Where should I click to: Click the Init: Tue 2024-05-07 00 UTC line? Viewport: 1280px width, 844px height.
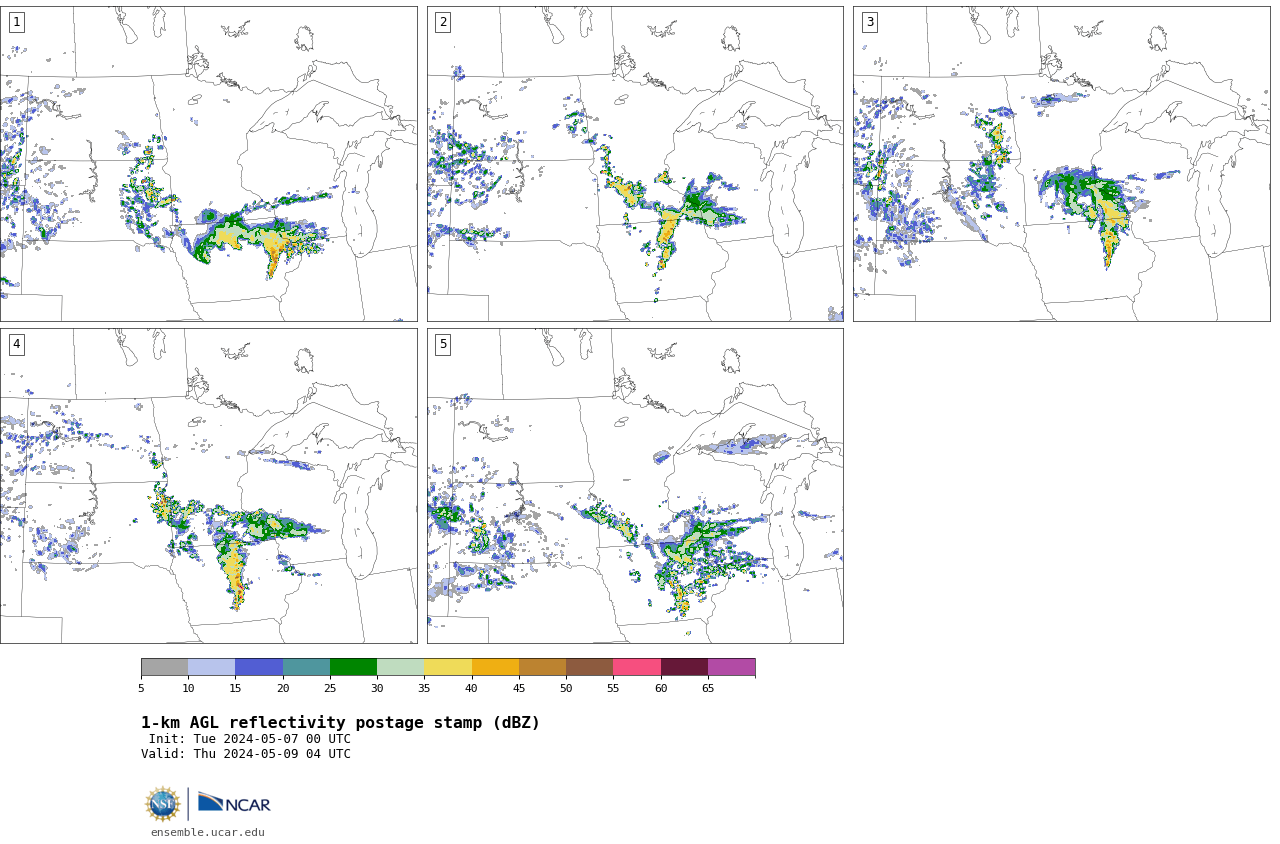pos(250,739)
